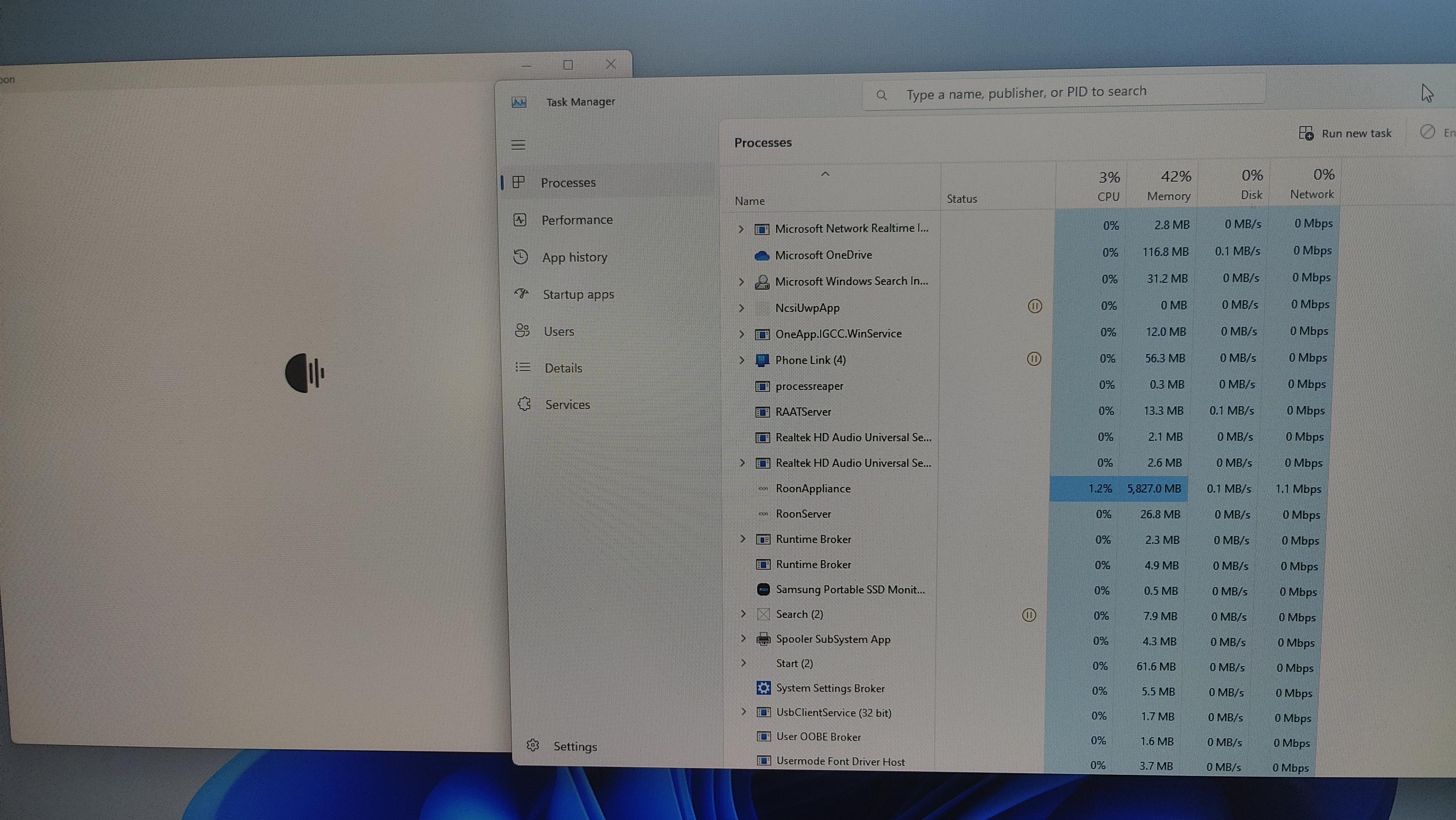
Task: Expand the Start (2) process group
Action: pyautogui.click(x=743, y=663)
